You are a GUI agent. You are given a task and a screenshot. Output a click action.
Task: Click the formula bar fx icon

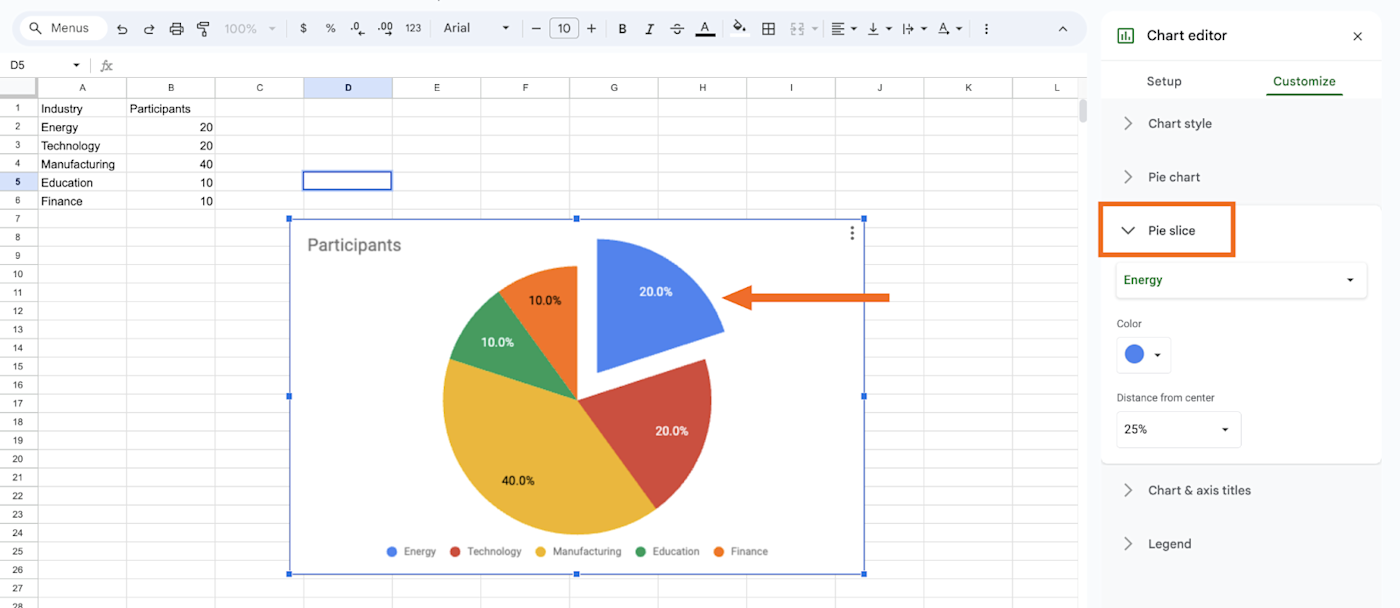(x=107, y=66)
